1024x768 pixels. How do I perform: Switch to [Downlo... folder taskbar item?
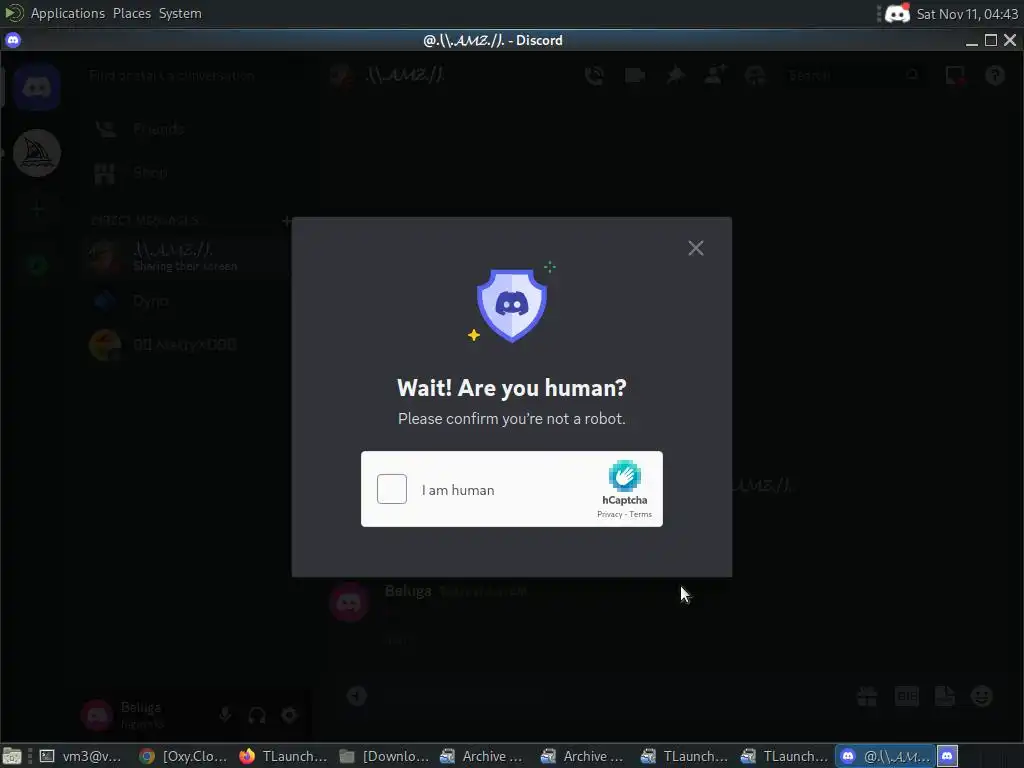coord(384,756)
